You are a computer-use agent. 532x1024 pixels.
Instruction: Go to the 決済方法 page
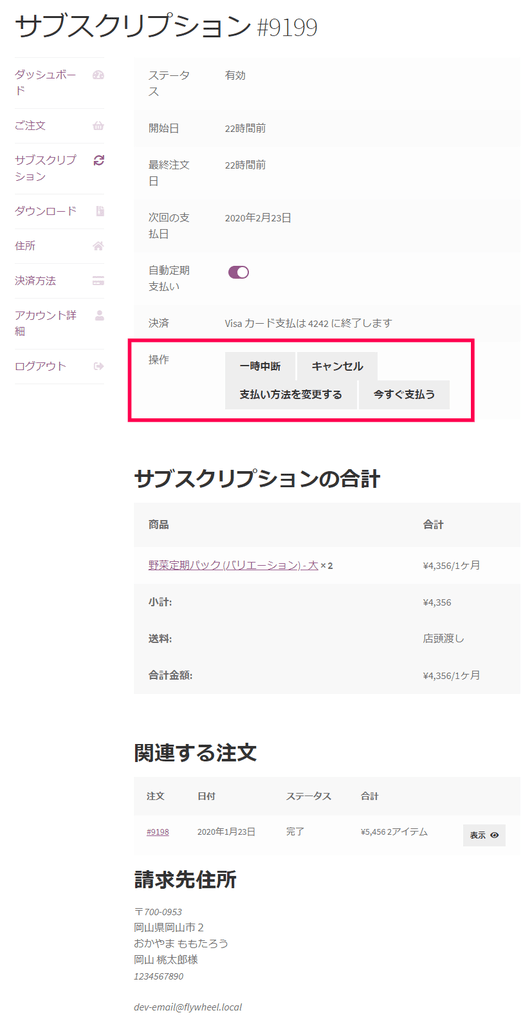35,281
